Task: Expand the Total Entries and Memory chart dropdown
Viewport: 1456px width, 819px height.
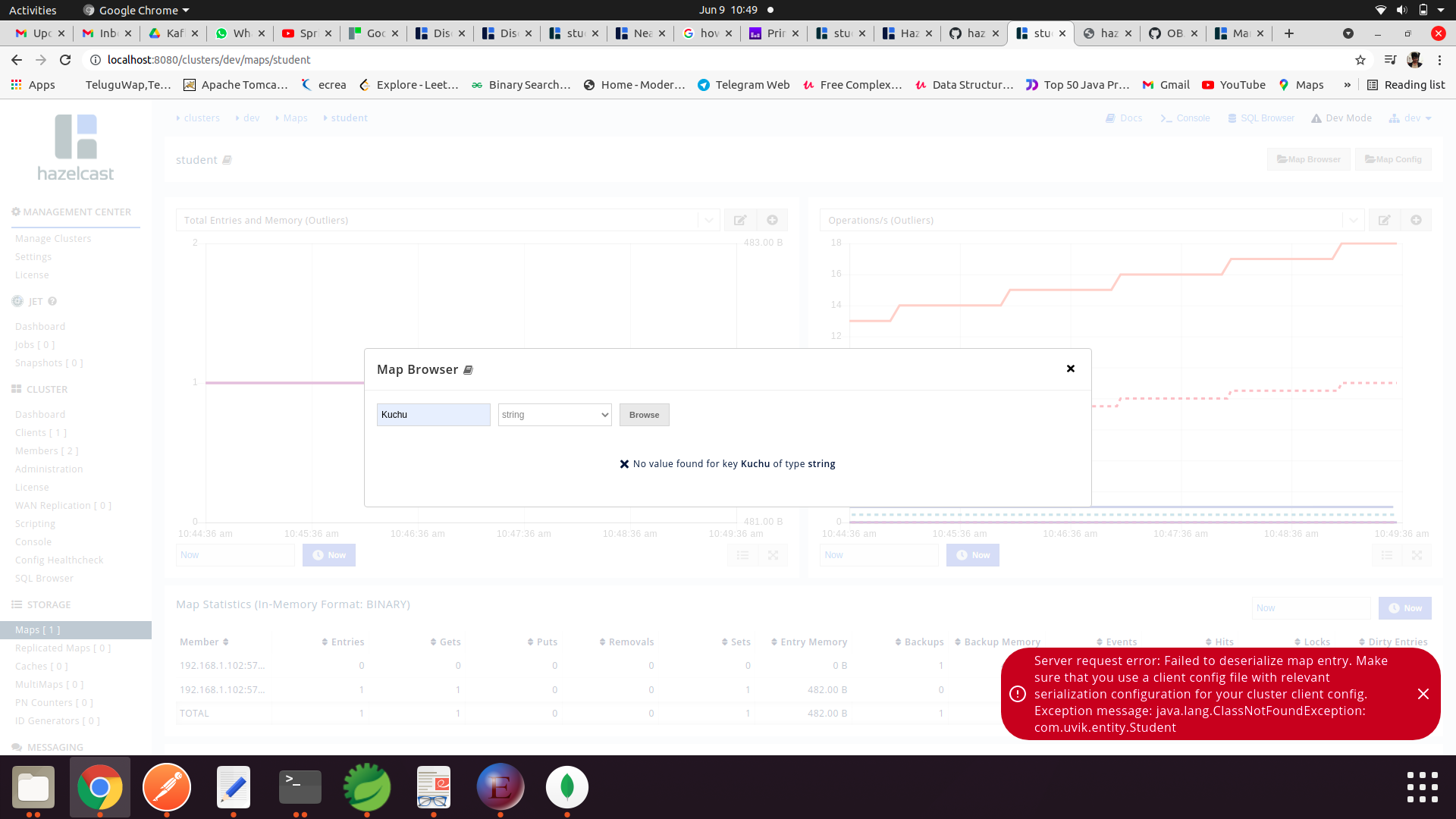Action: [x=709, y=220]
